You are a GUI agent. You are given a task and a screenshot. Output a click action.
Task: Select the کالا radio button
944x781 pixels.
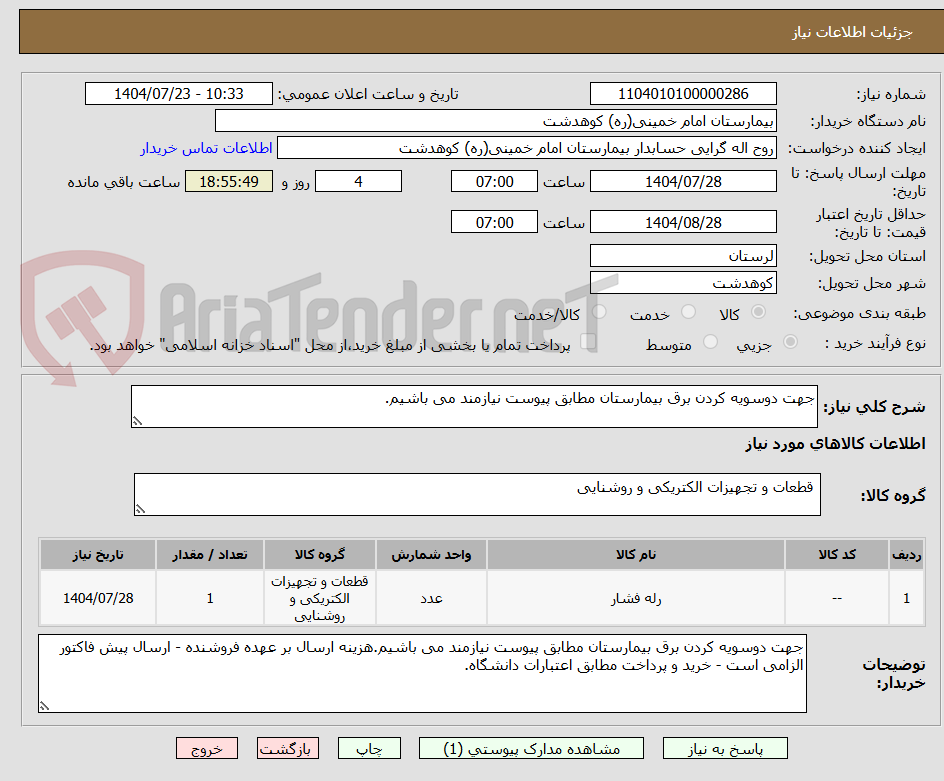[758, 312]
